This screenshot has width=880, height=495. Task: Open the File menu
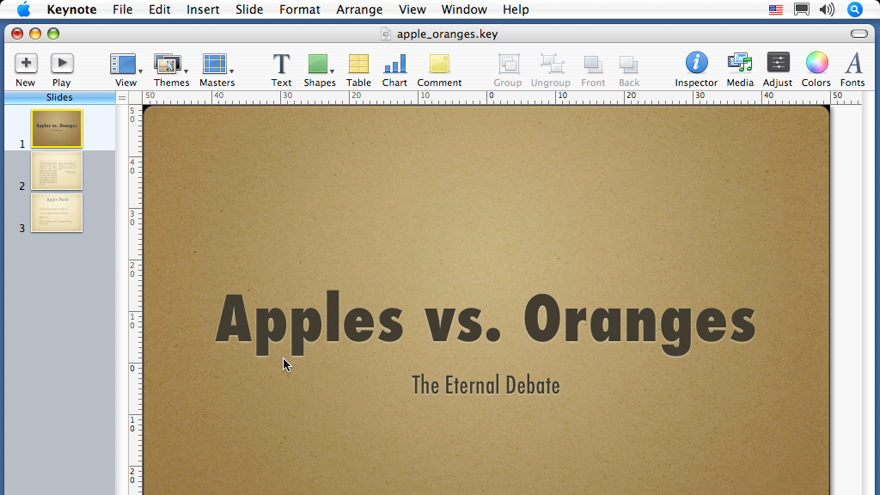[122, 10]
